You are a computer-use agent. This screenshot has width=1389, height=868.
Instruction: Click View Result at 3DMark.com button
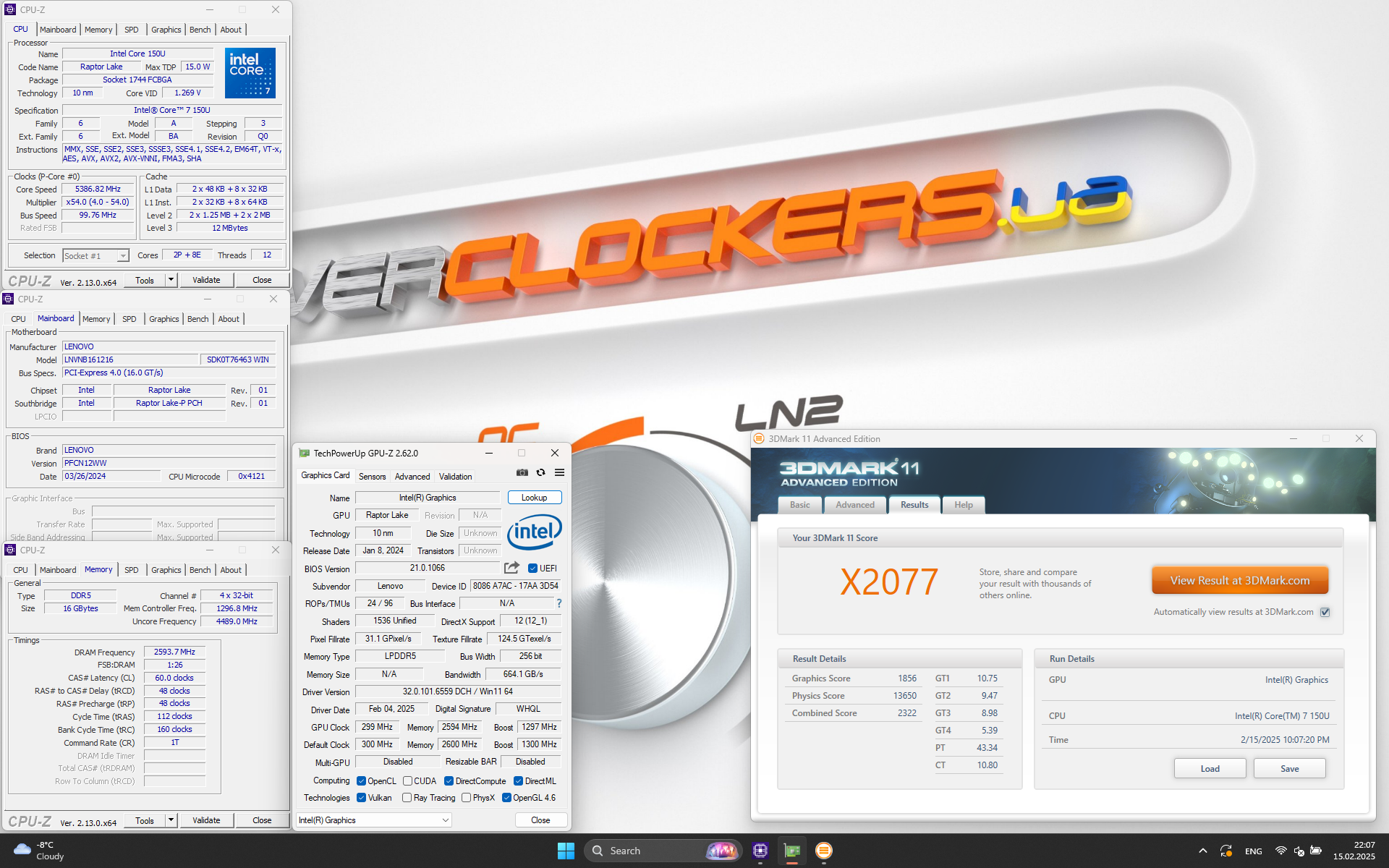point(1239,581)
